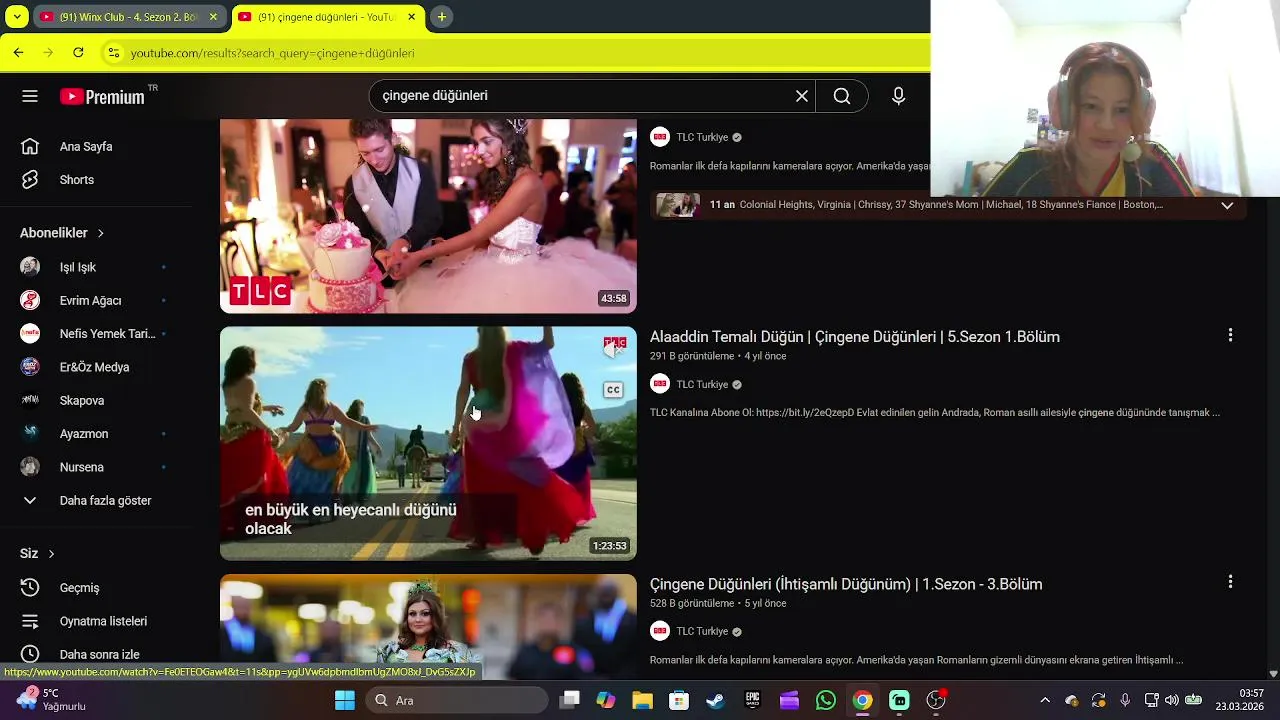1280x720 pixels.
Task: Click TLC avatar beside İhtişamlı Düğünüm video
Action: [660, 631]
